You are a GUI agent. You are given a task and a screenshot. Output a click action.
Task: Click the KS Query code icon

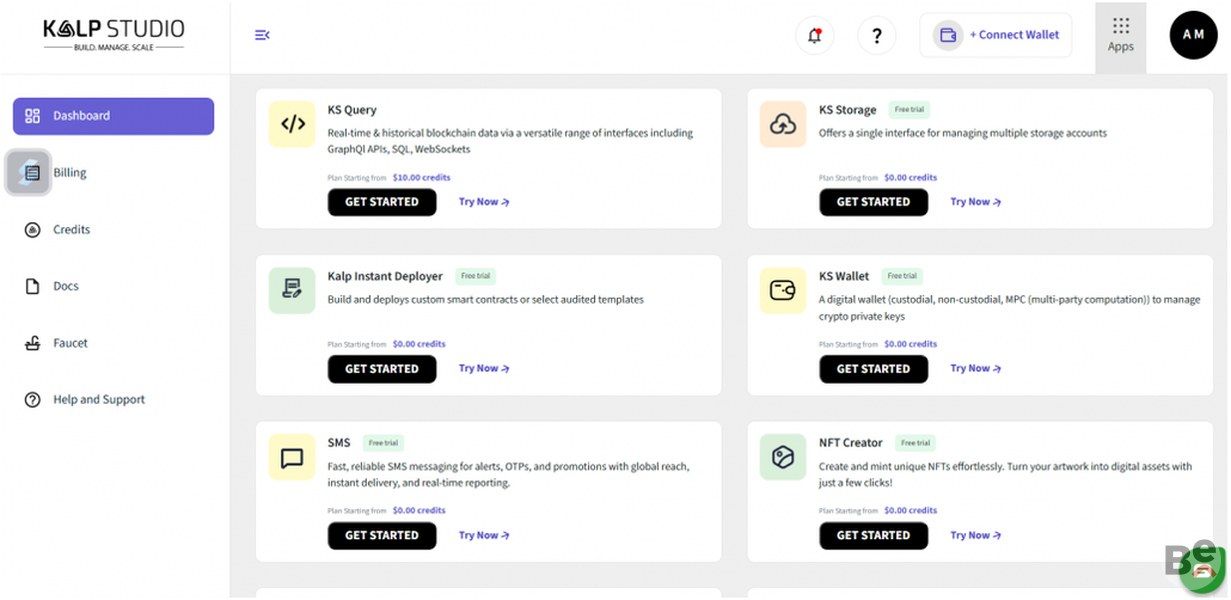[x=292, y=124]
